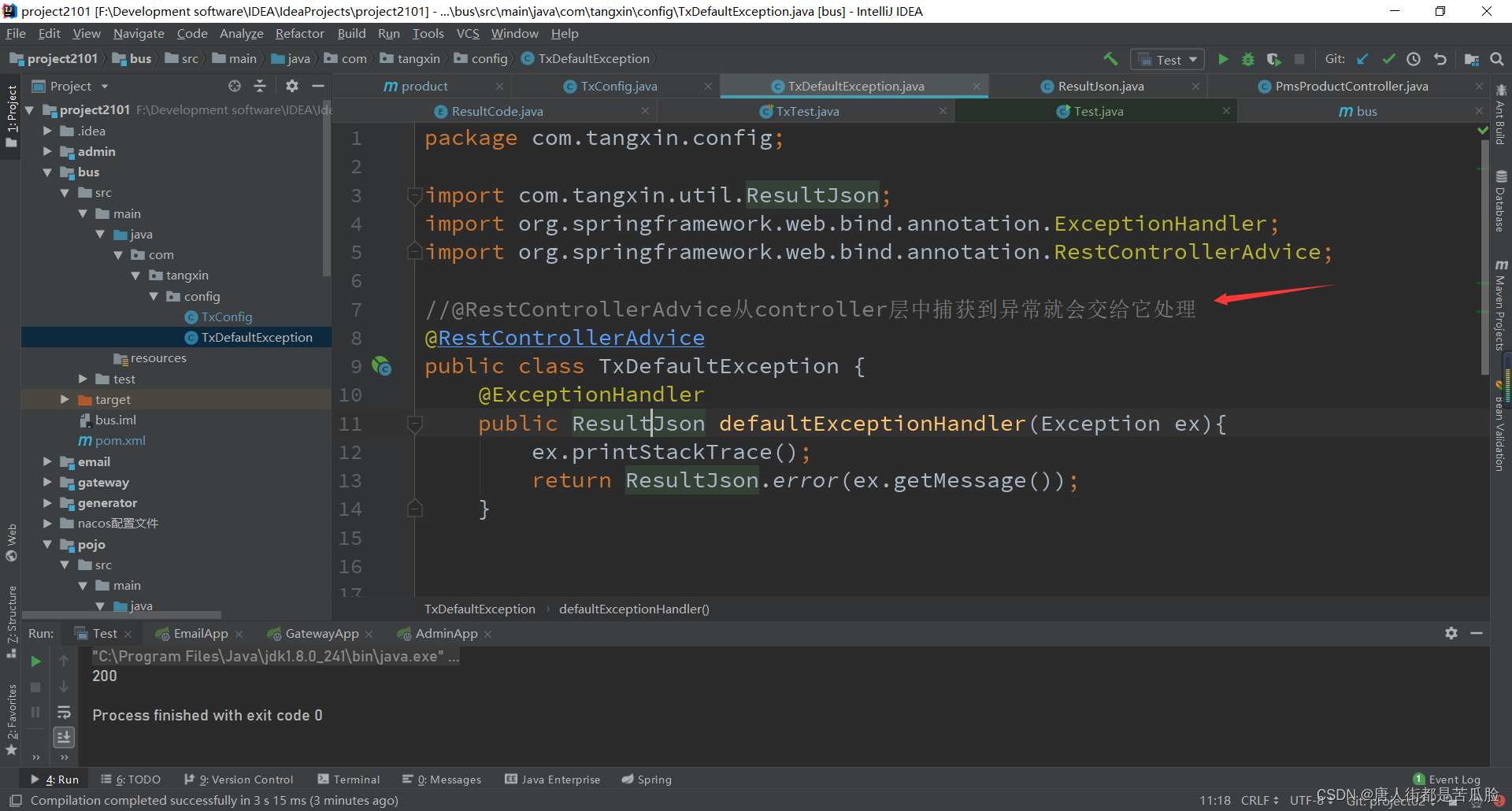This screenshot has width=1512, height=811.
Task: Open Maven Projects side panel
Action: click(1501, 306)
